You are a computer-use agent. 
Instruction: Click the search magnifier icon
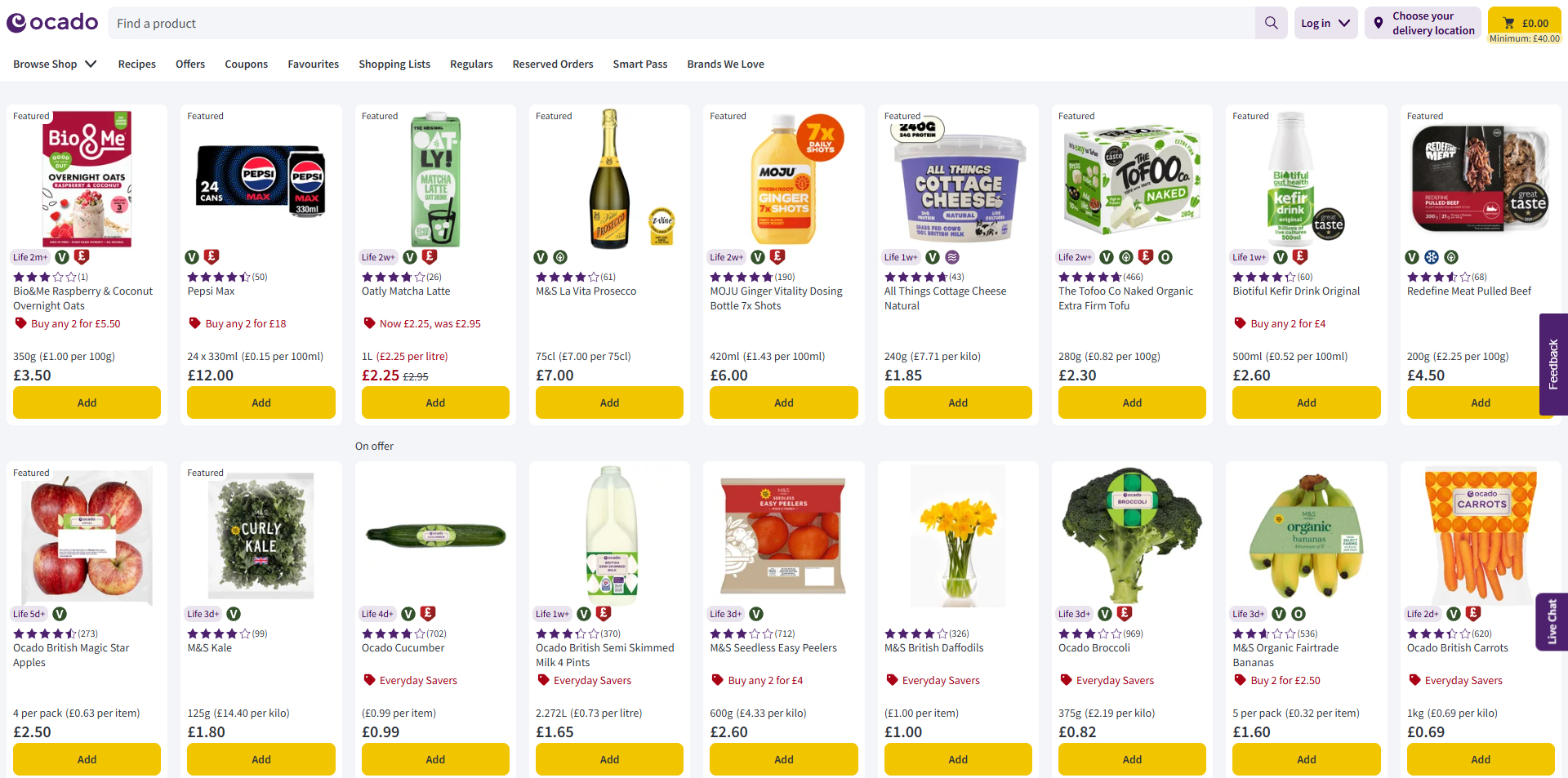[1271, 22]
